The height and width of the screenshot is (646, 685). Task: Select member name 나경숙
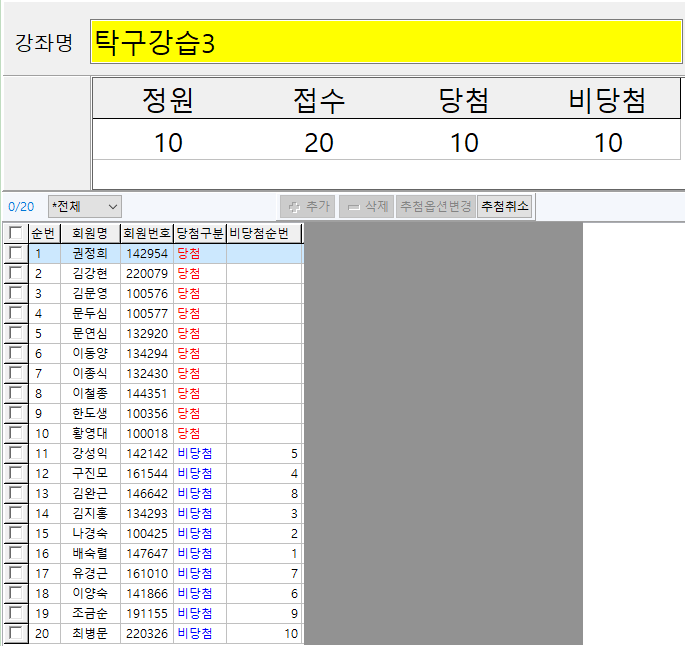point(90,533)
